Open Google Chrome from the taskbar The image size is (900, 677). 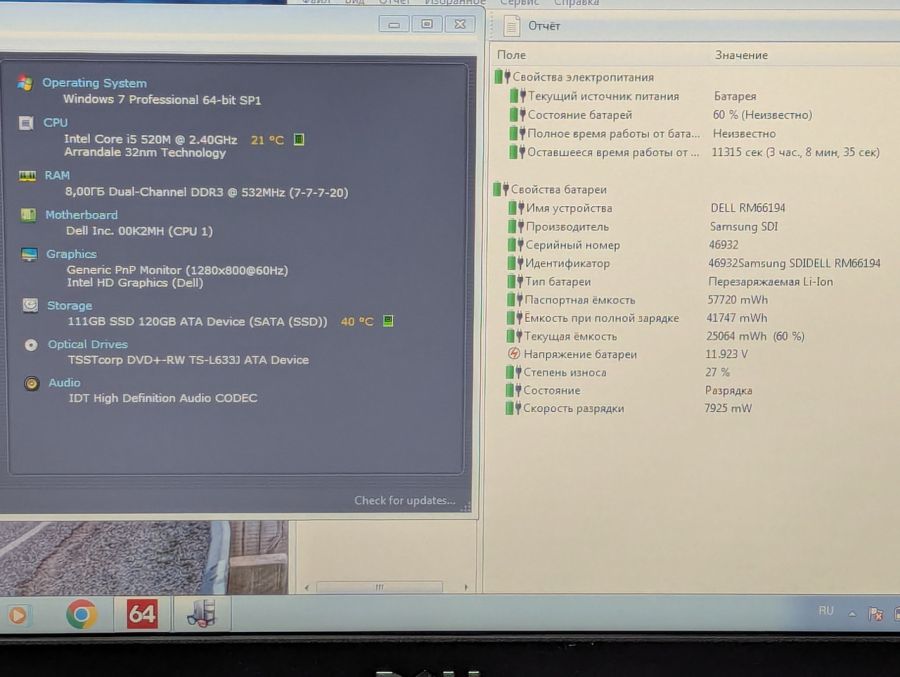[82, 614]
